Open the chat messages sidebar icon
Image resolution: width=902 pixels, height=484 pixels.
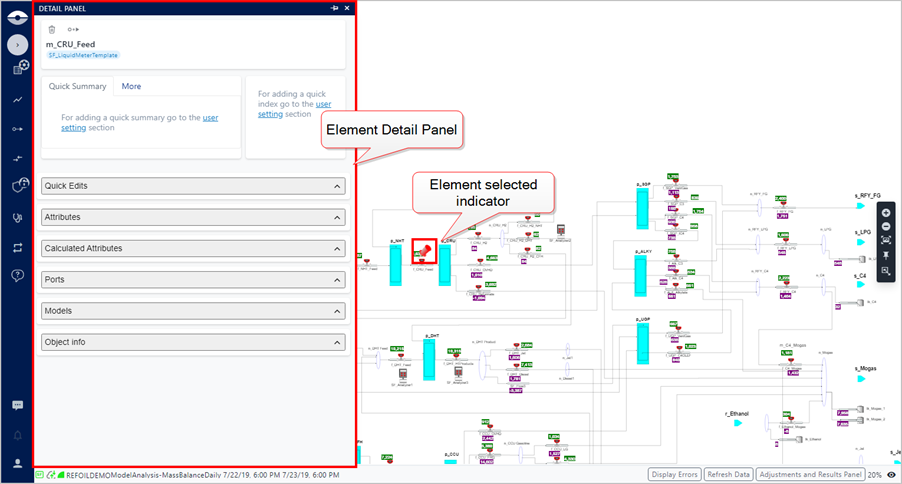(x=17, y=405)
